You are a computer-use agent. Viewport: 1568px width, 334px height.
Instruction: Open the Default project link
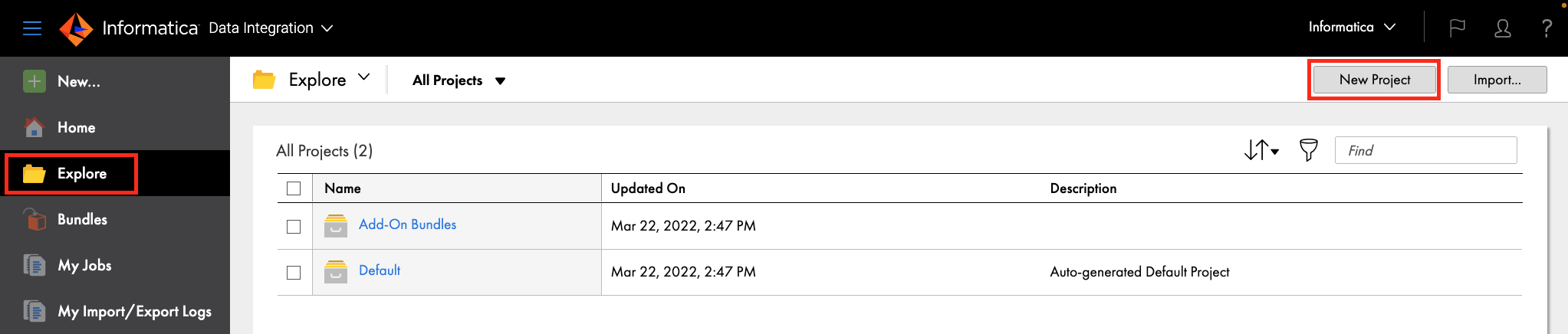(380, 270)
